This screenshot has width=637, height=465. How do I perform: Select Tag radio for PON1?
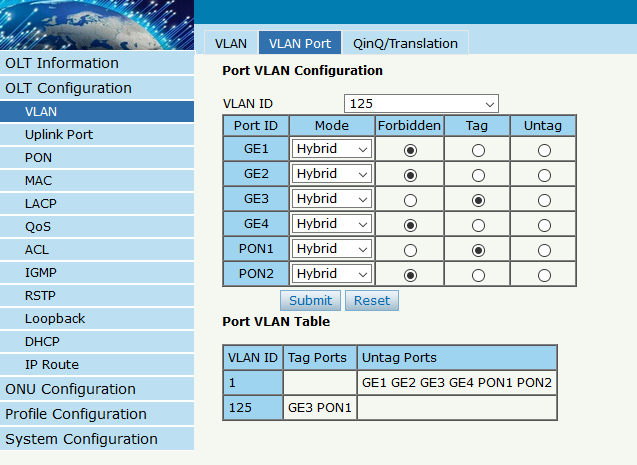[x=478, y=250]
